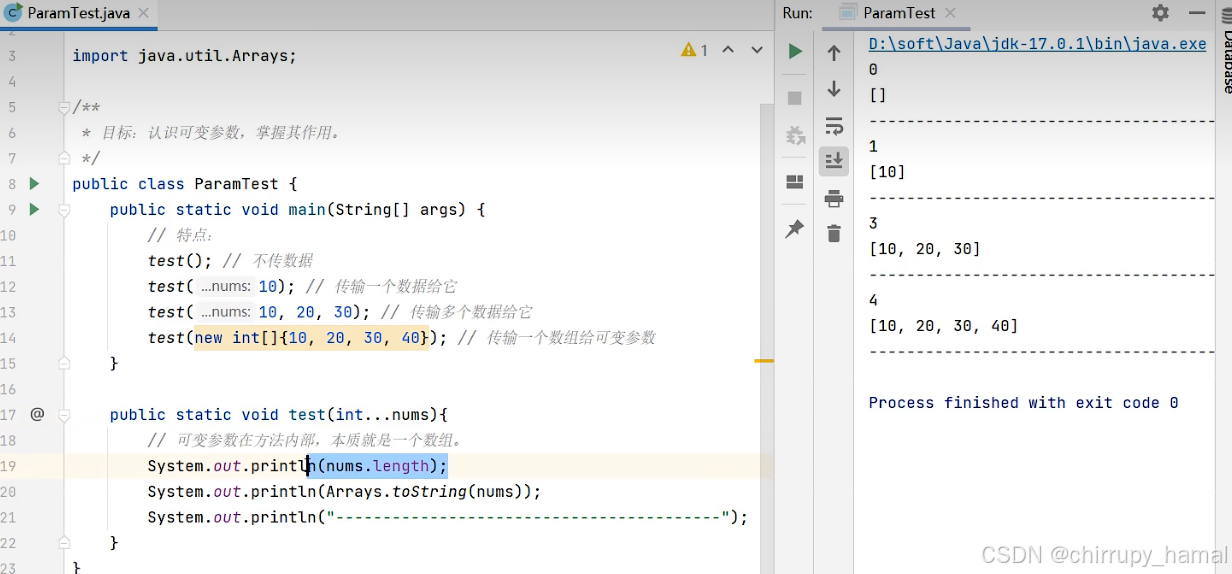1232x574 pixels.
Task: Go to previous highlighted error arrow
Action: click(x=728, y=50)
